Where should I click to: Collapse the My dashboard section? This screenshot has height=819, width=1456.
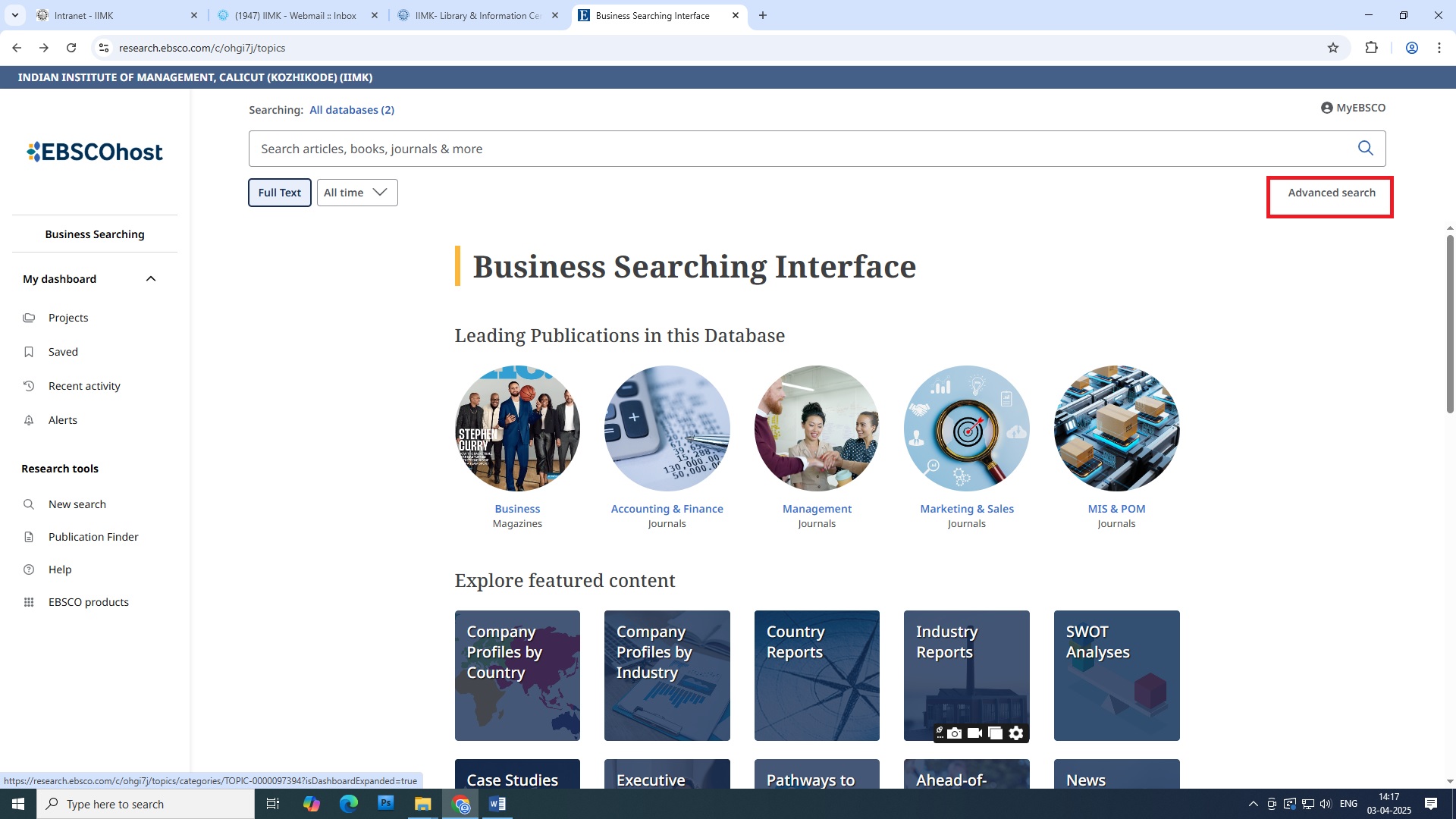[151, 279]
